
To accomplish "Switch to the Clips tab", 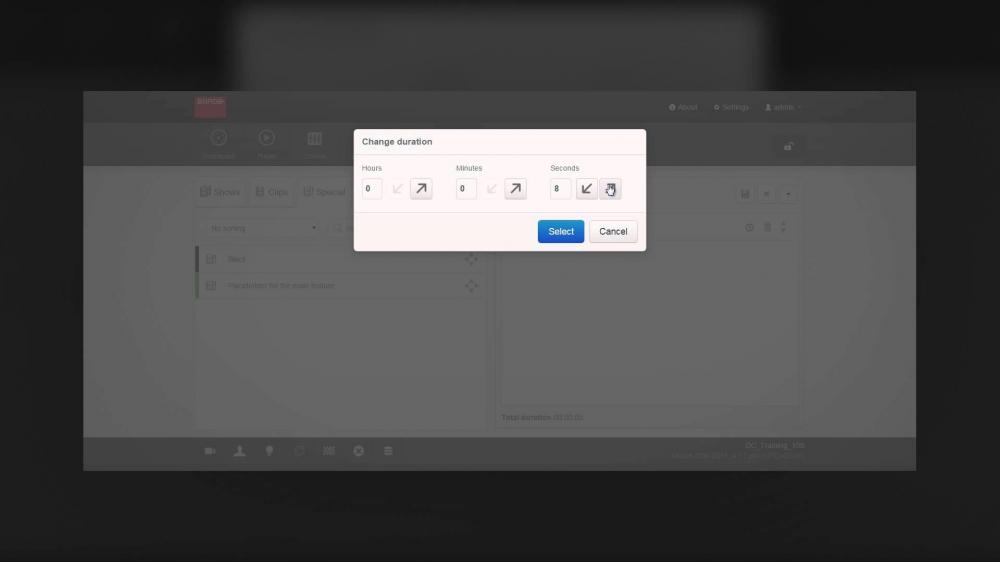I will [271, 192].
